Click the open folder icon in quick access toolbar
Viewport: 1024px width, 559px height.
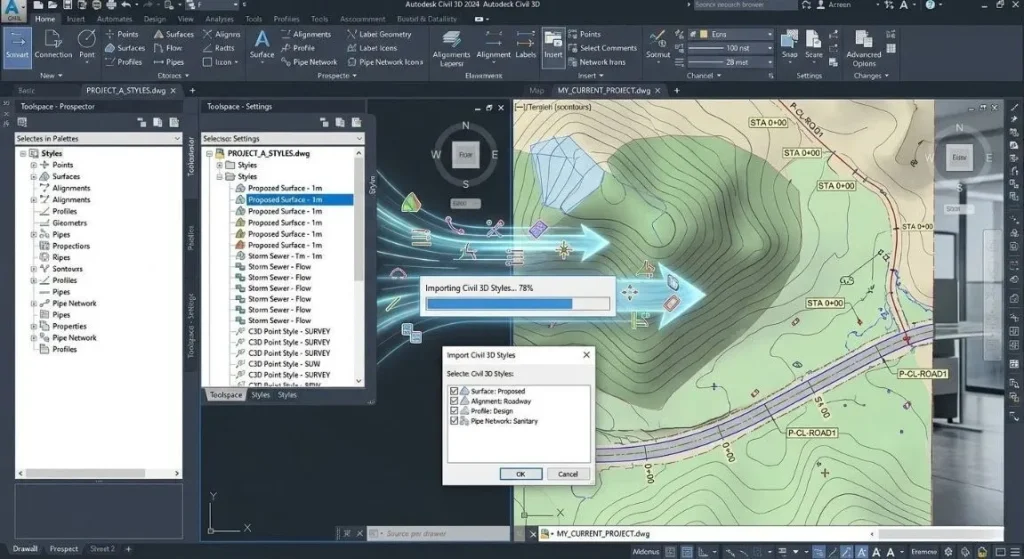click(54, 5)
